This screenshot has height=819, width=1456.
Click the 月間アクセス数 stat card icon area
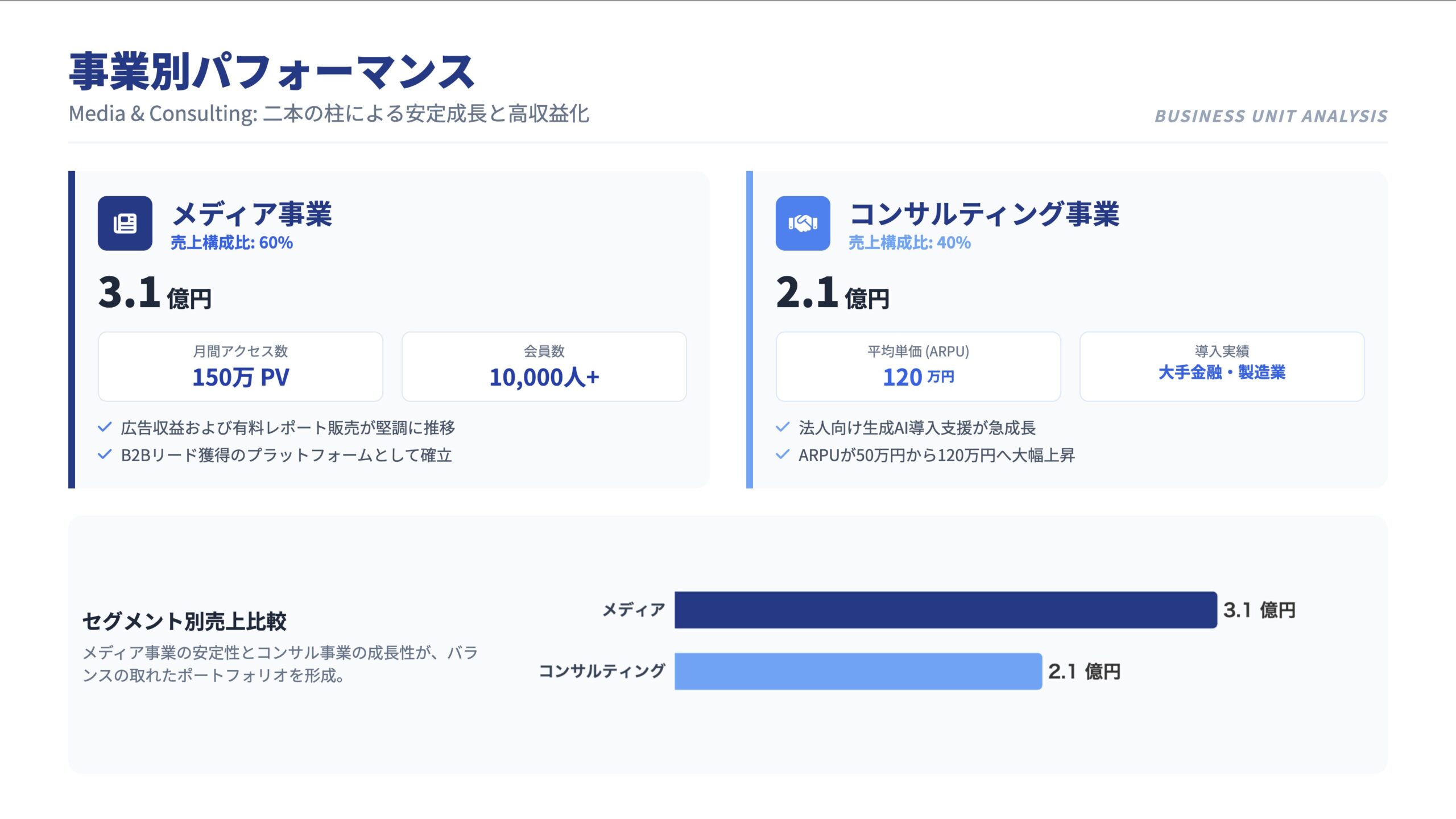[x=241, y=366]
